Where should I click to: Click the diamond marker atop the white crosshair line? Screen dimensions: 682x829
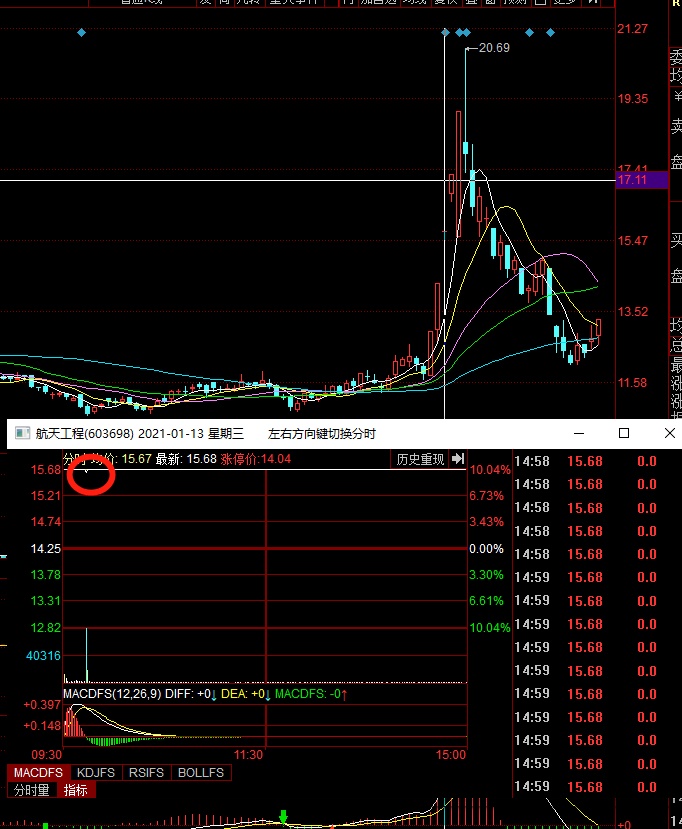pyautogui.click(x=445, y=33)
